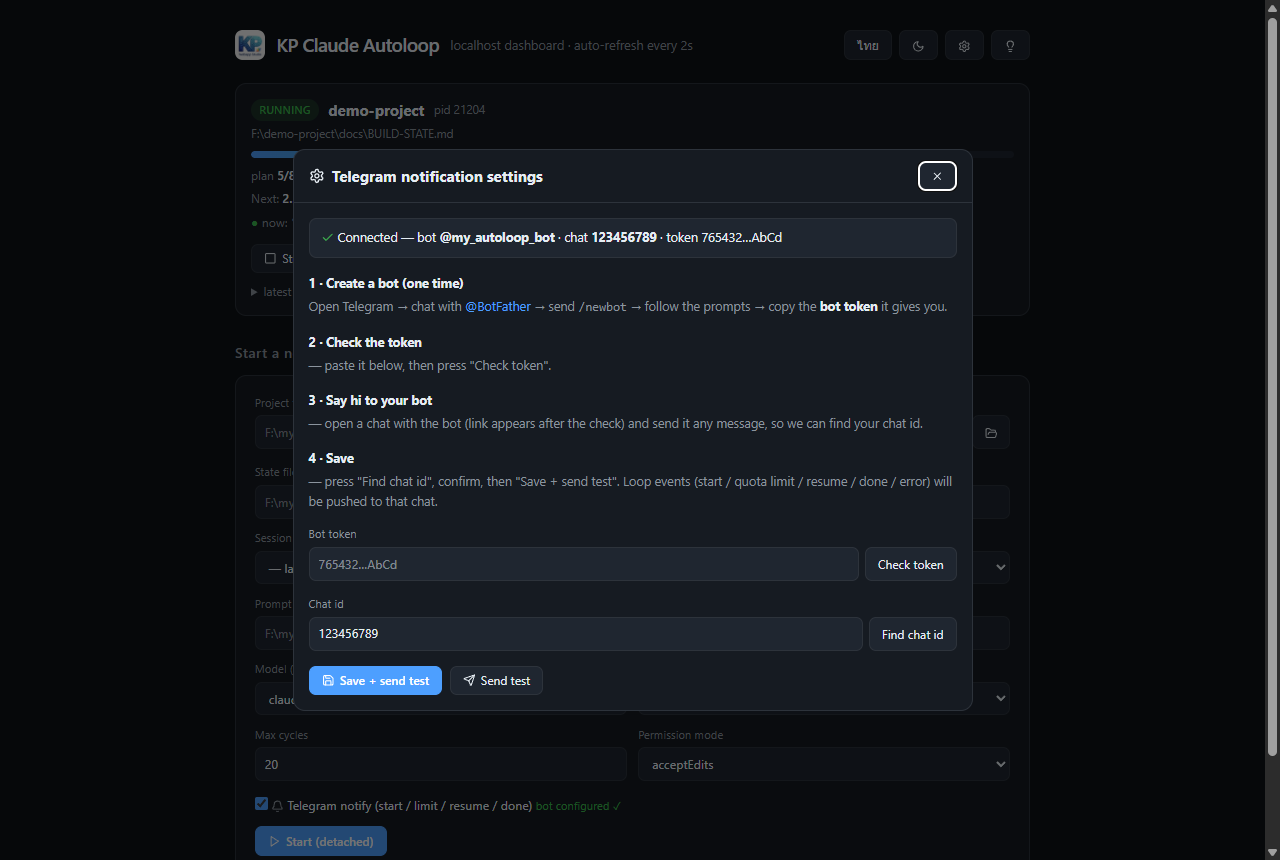1280x860 pixels.
Task: Click the Send test button
Action: (496, 680)
